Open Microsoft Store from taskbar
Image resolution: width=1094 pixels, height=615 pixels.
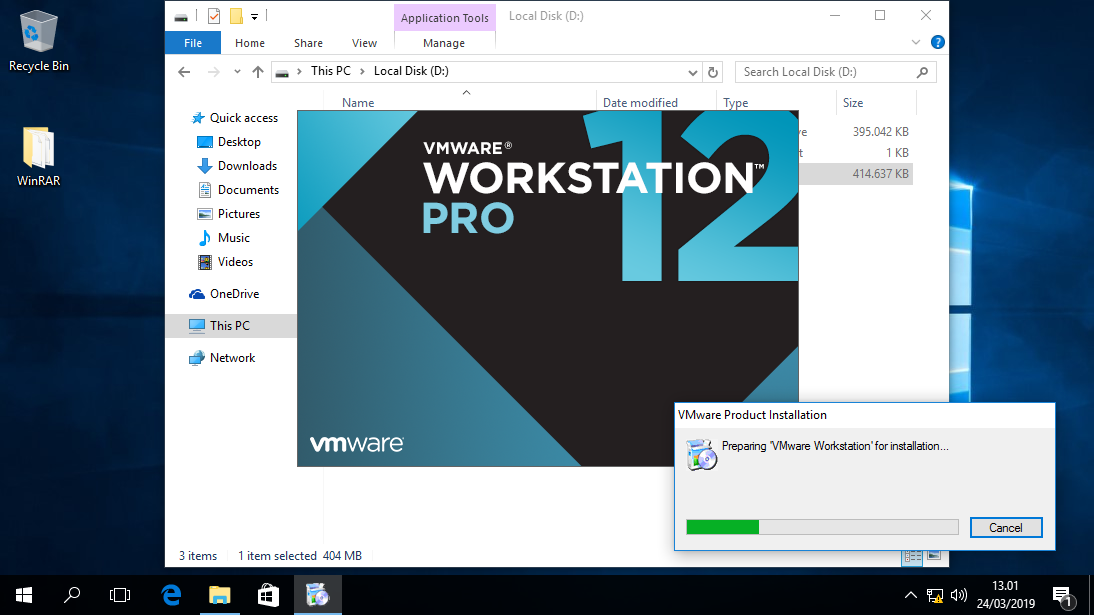click(269, 595)
